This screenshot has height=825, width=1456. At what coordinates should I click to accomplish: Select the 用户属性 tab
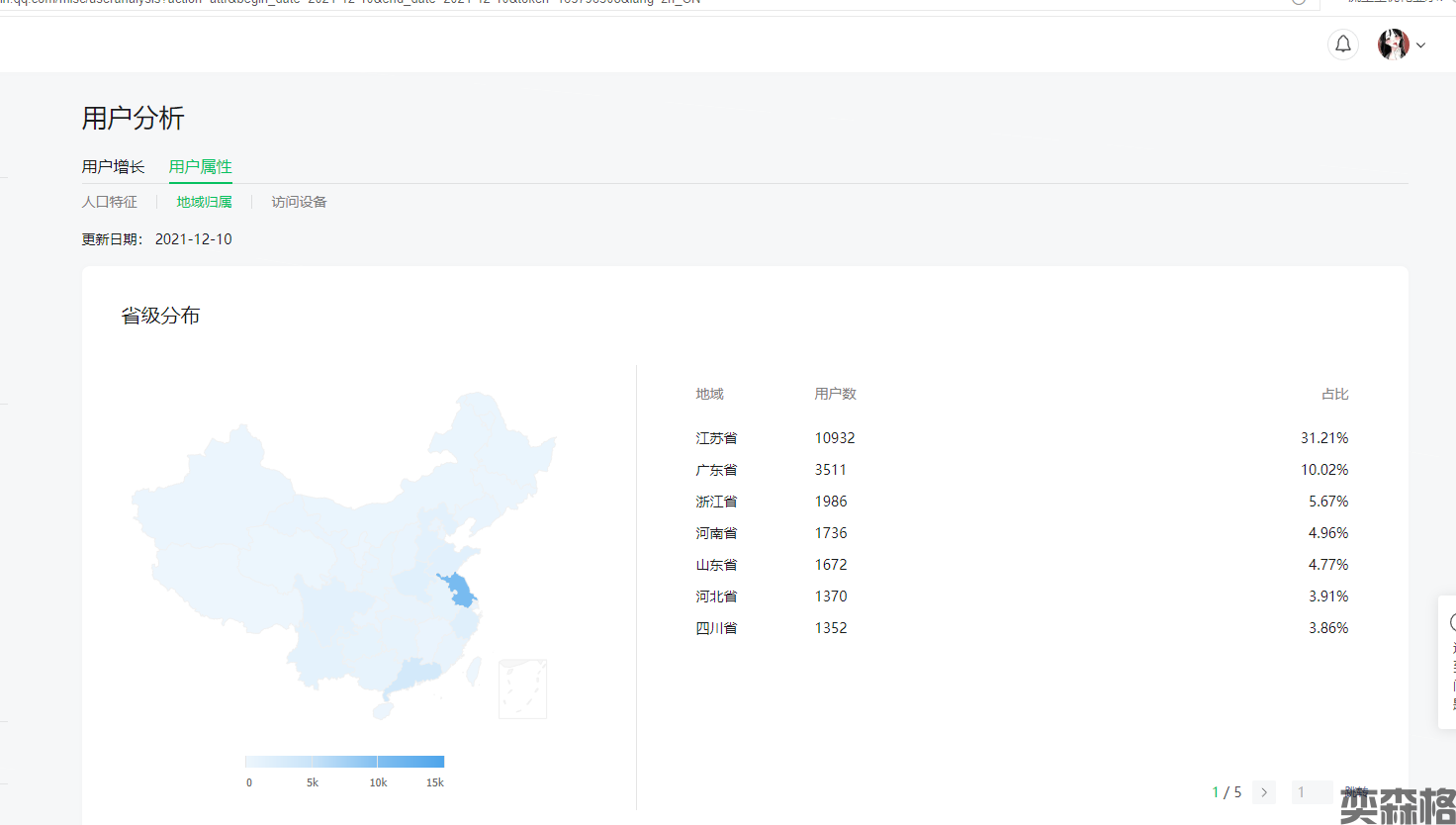(200, 167)
